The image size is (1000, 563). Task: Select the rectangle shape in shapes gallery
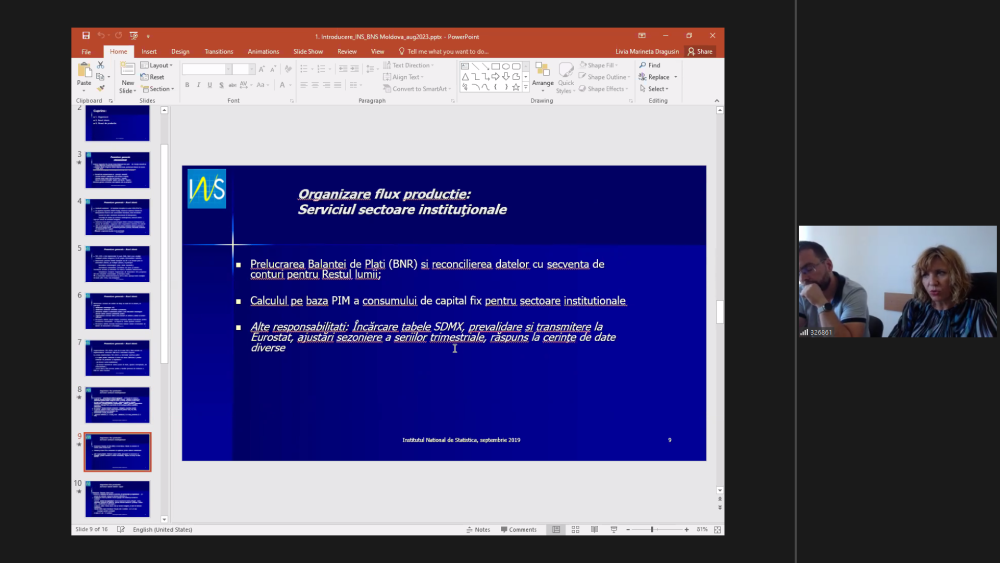coord(495,66)
